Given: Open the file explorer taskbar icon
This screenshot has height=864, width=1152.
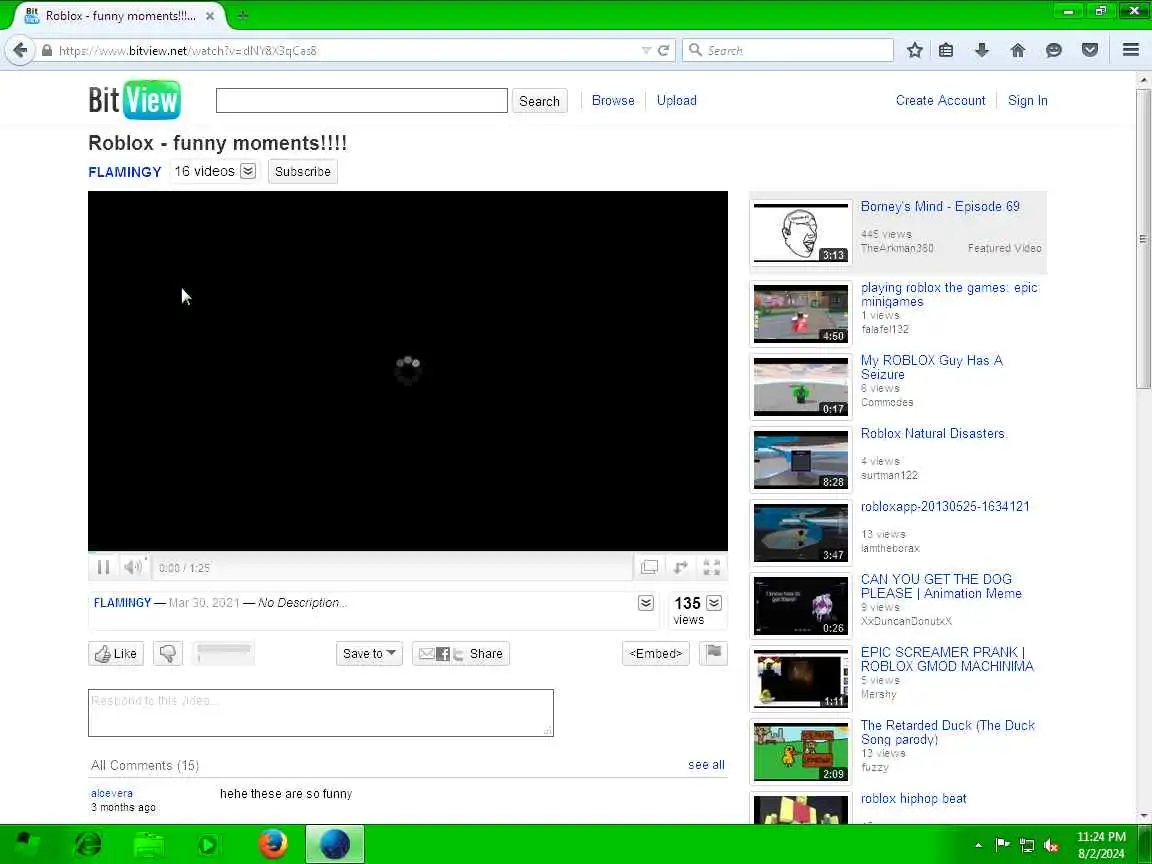Looking at the screenshot, I should click(x=149, y=844).
